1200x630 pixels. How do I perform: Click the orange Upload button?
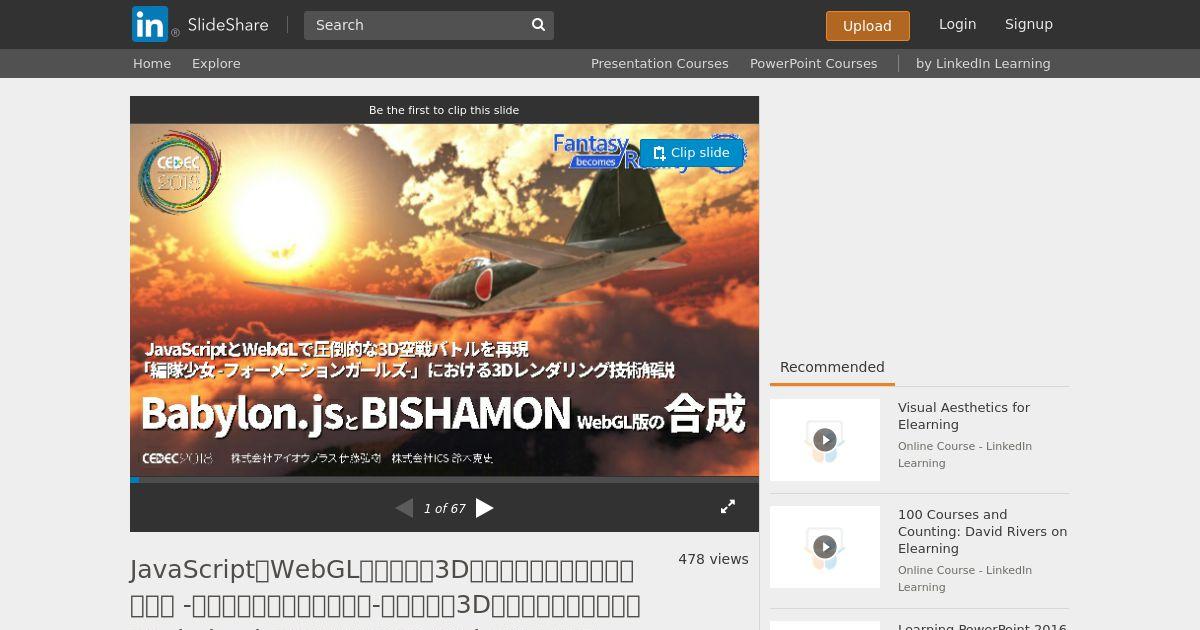[867, 26]
